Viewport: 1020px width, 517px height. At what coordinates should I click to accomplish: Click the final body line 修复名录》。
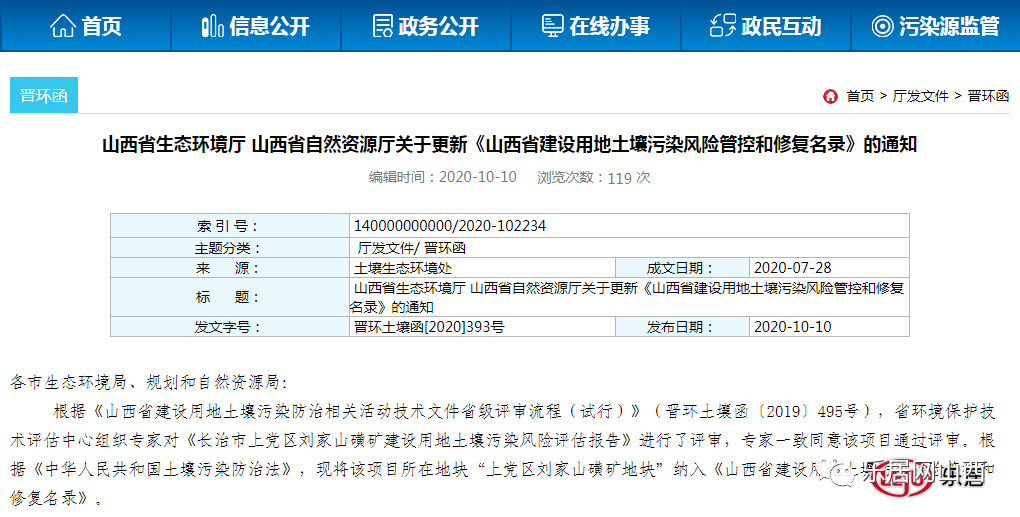click(x=57, y=498)
